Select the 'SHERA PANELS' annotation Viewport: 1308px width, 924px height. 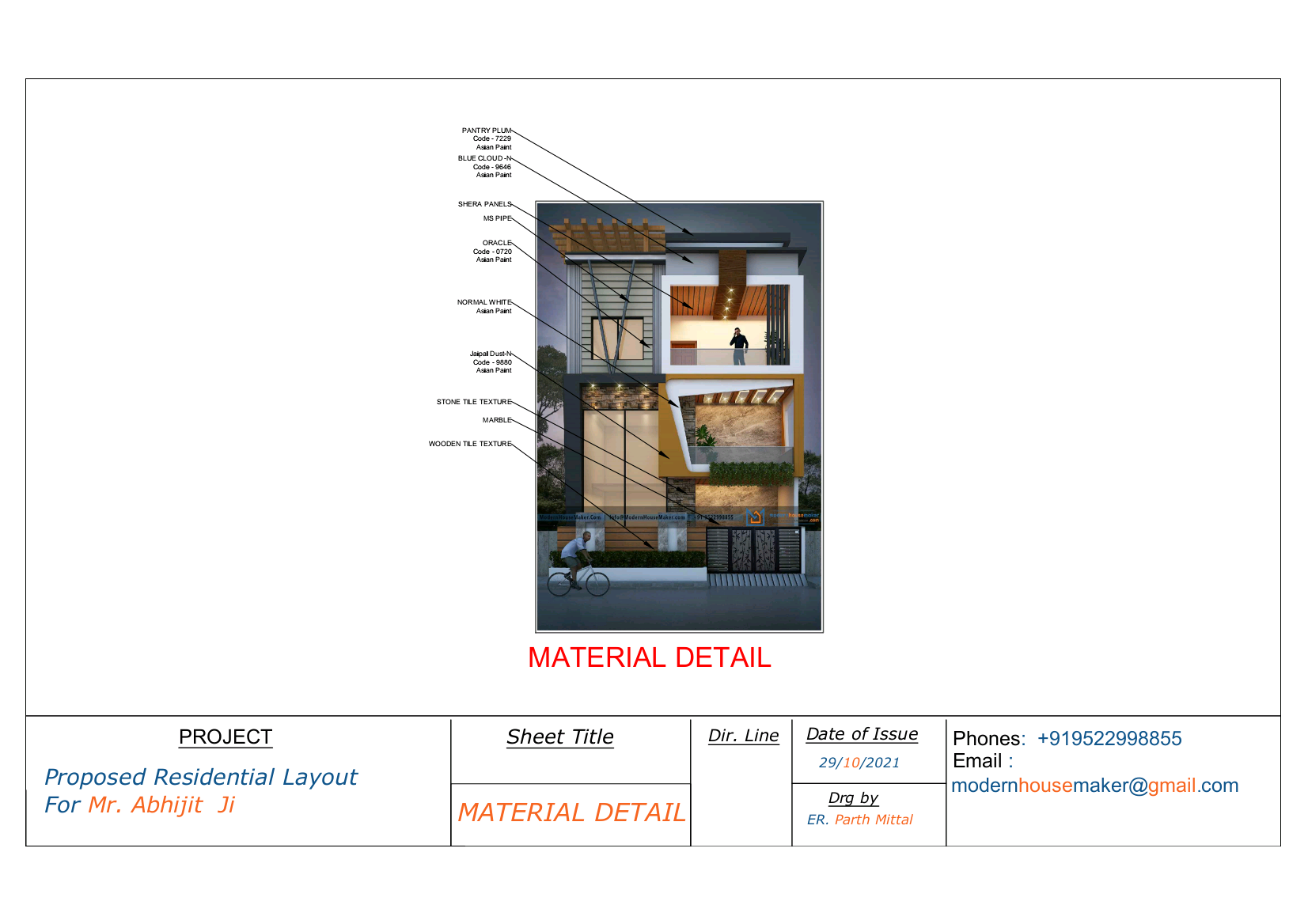(x=484, y=204)
